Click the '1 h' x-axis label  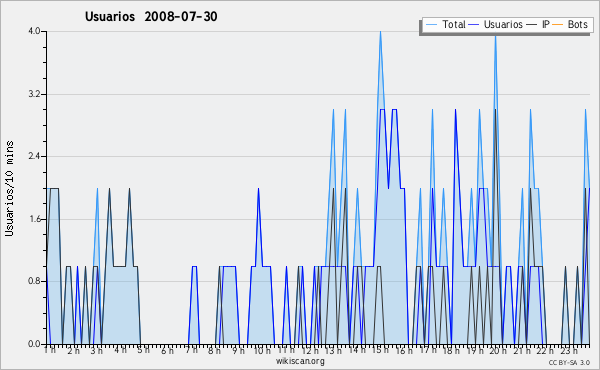coord(50,350)
